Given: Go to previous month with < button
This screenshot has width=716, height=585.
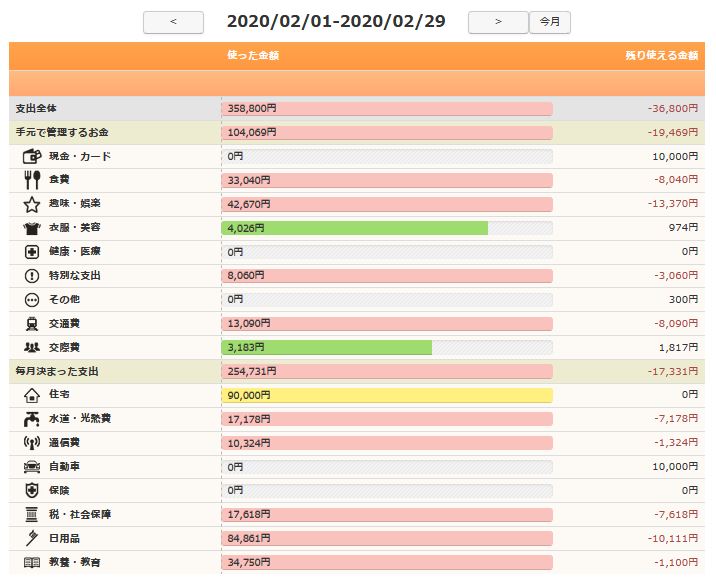Looking at the screenshot, I should [173, 22].
